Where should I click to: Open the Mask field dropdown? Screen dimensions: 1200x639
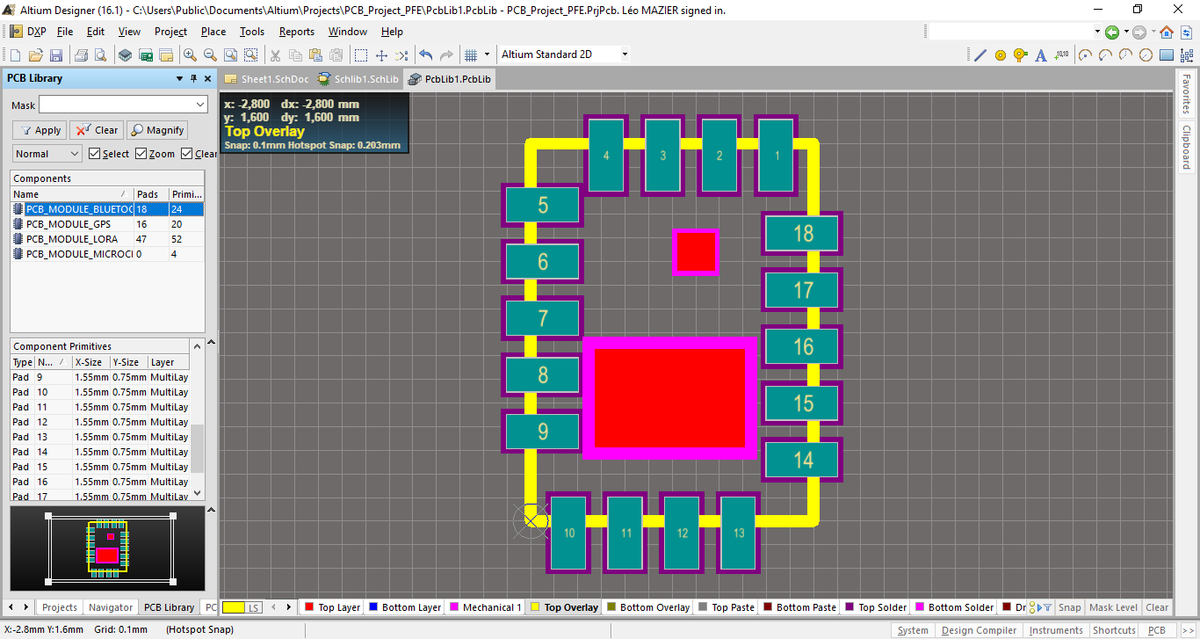pos(198,105)
